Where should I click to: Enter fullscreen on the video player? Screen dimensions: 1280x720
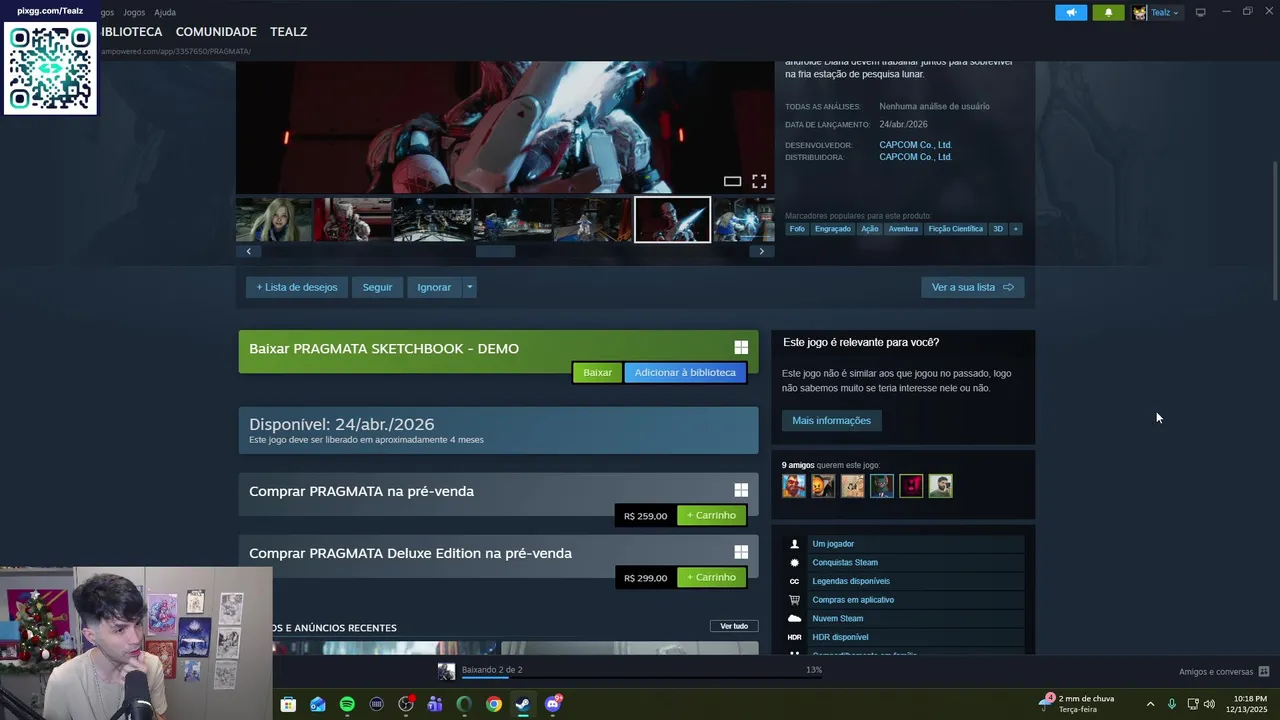click(x=759, y=181)
